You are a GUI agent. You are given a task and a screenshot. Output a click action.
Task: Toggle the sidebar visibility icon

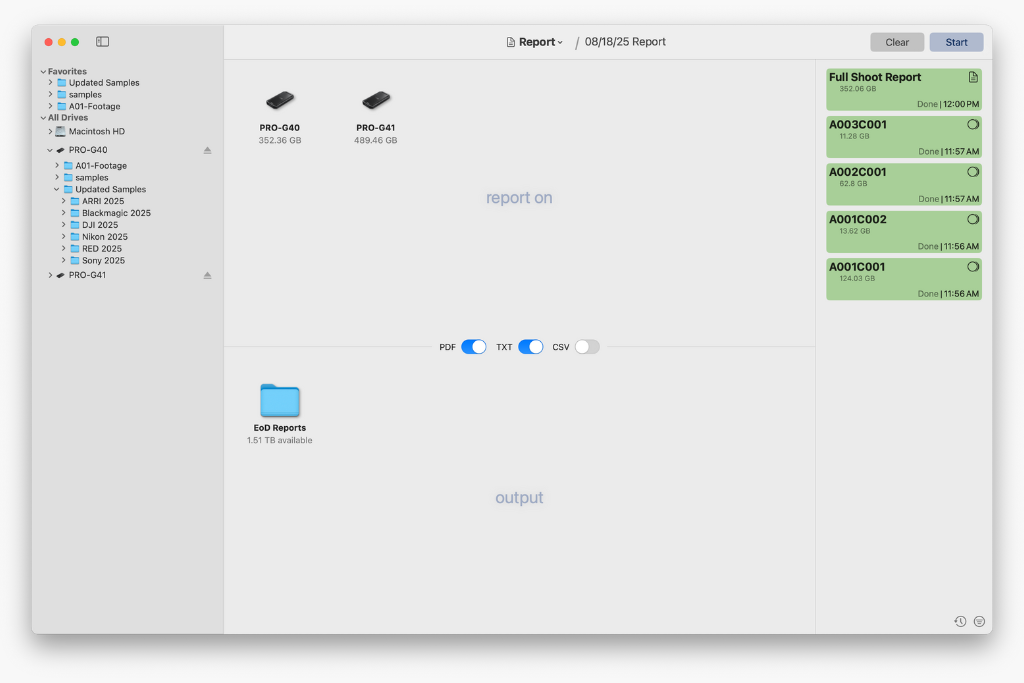coord(102,42)
